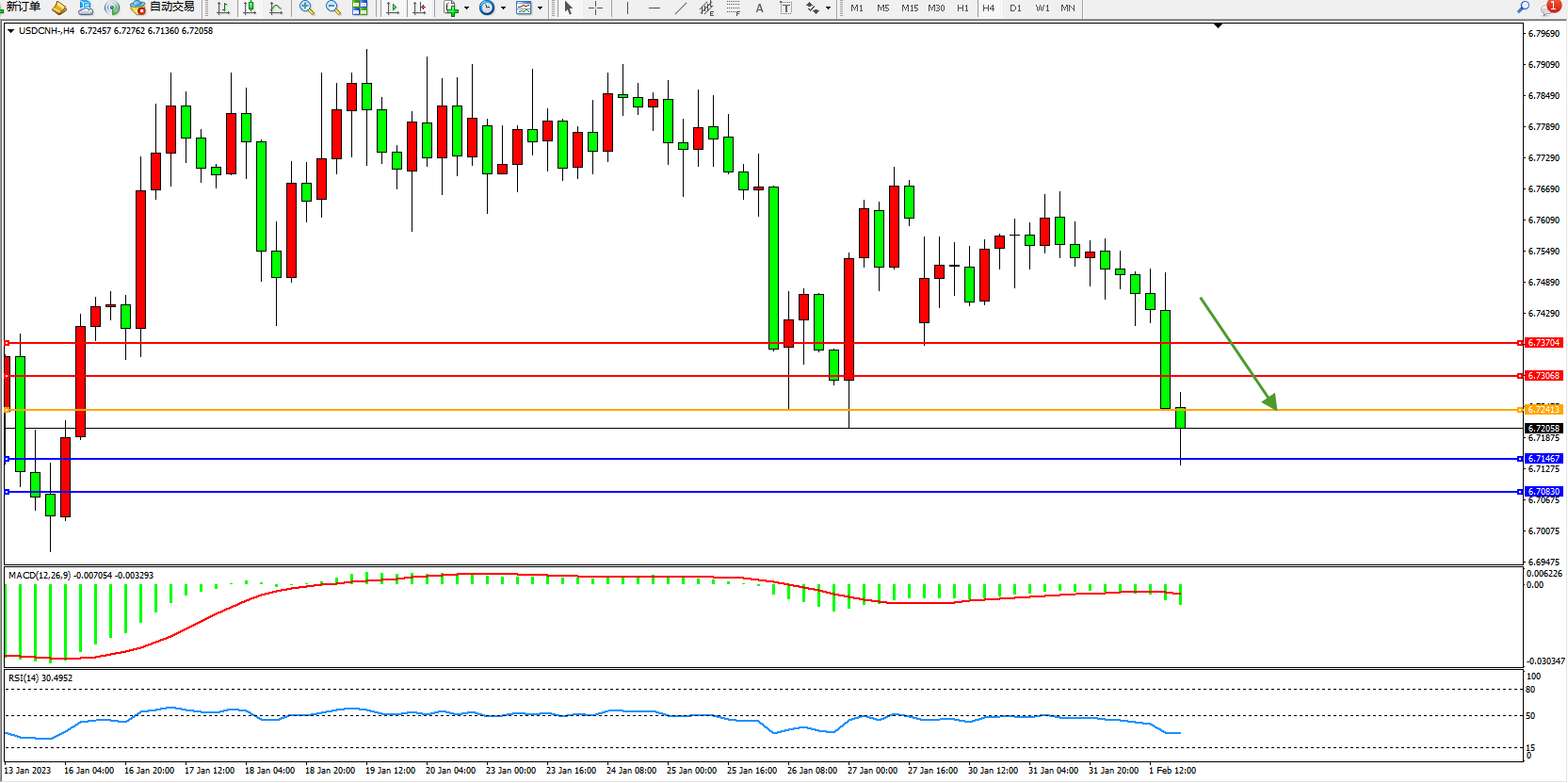This screenshot has width=1568, height=783.
Task: Expand the chart templates dropdown arrow
Action: tap(540, 8)
